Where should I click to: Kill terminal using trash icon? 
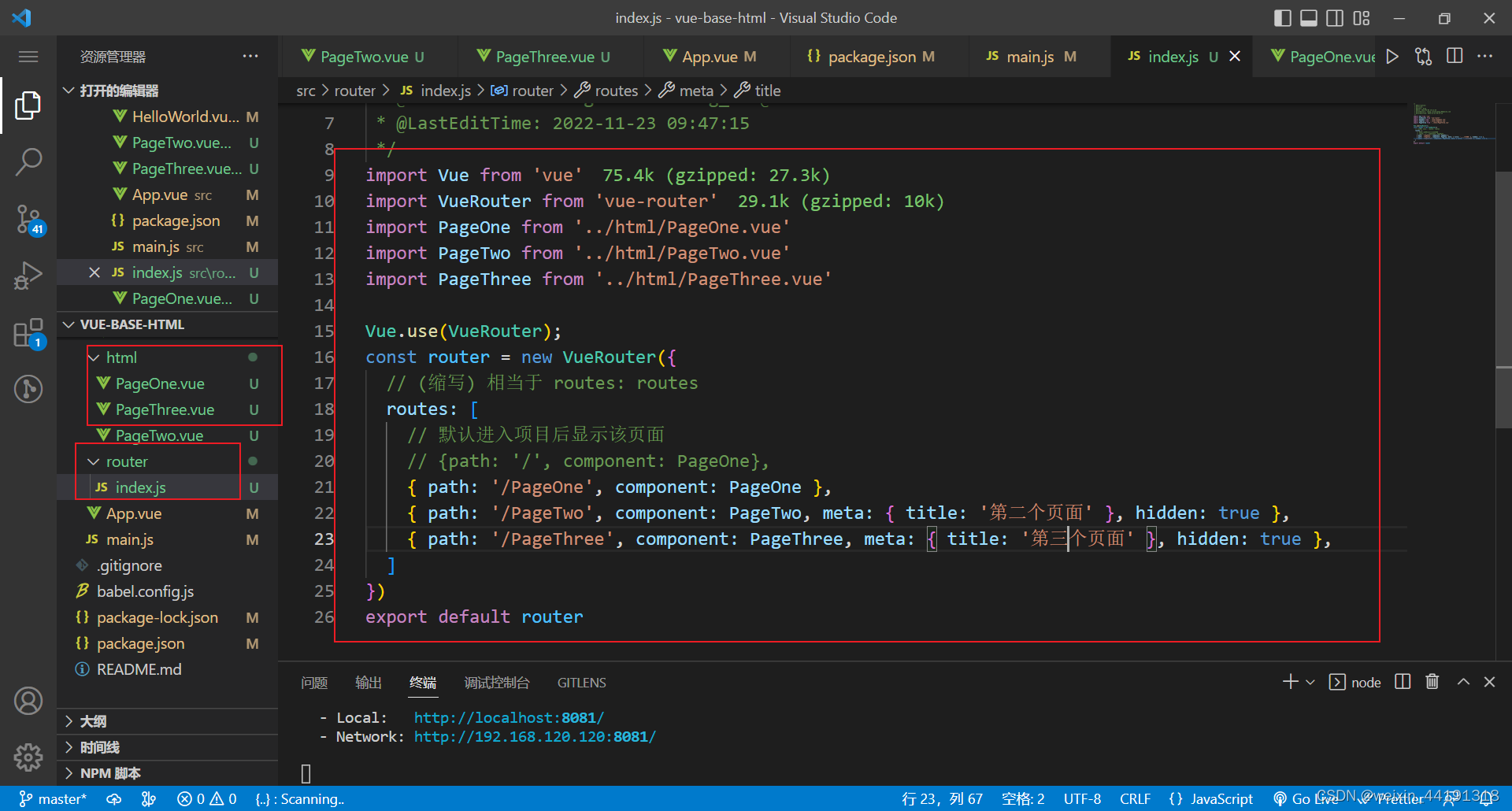(x=1432, y=682)
